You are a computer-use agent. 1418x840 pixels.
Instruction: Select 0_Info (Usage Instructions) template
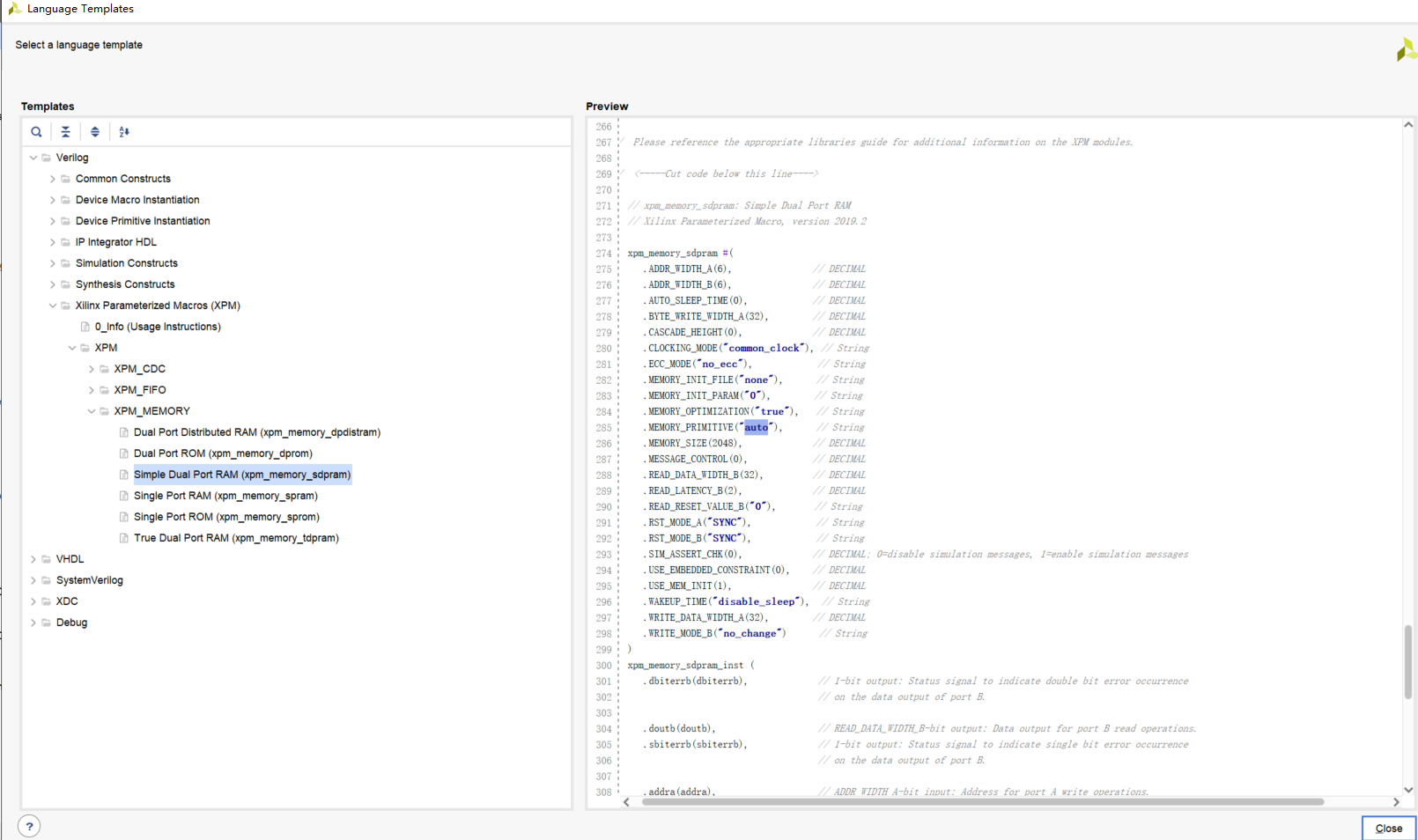[x=158, y=327]
